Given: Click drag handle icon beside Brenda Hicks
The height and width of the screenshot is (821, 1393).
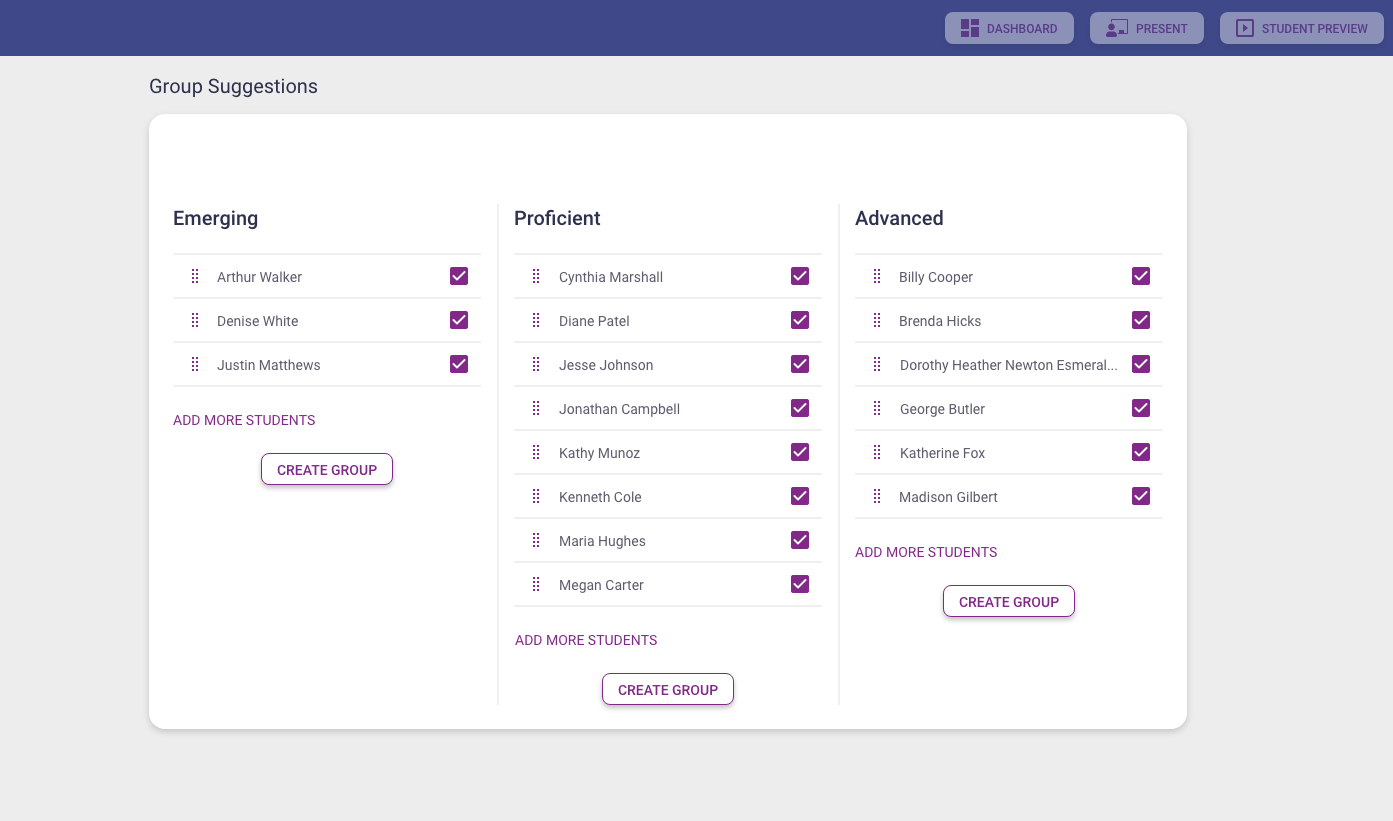Looking at the screenshot, I should (x=877, y=321).
